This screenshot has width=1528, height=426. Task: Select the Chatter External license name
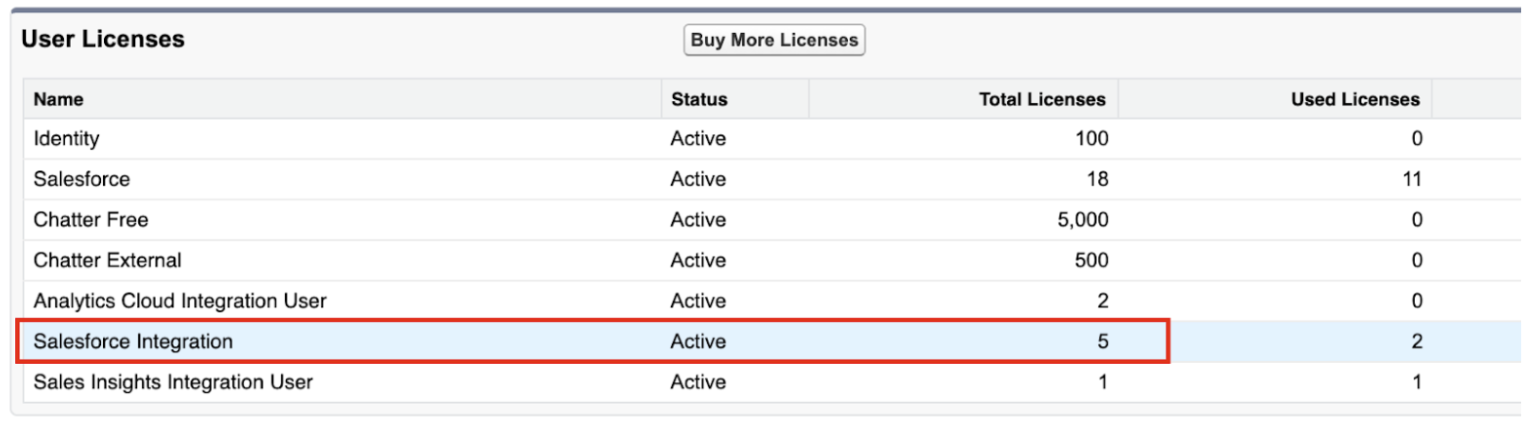pyautogui.click(x=108, y=260)
